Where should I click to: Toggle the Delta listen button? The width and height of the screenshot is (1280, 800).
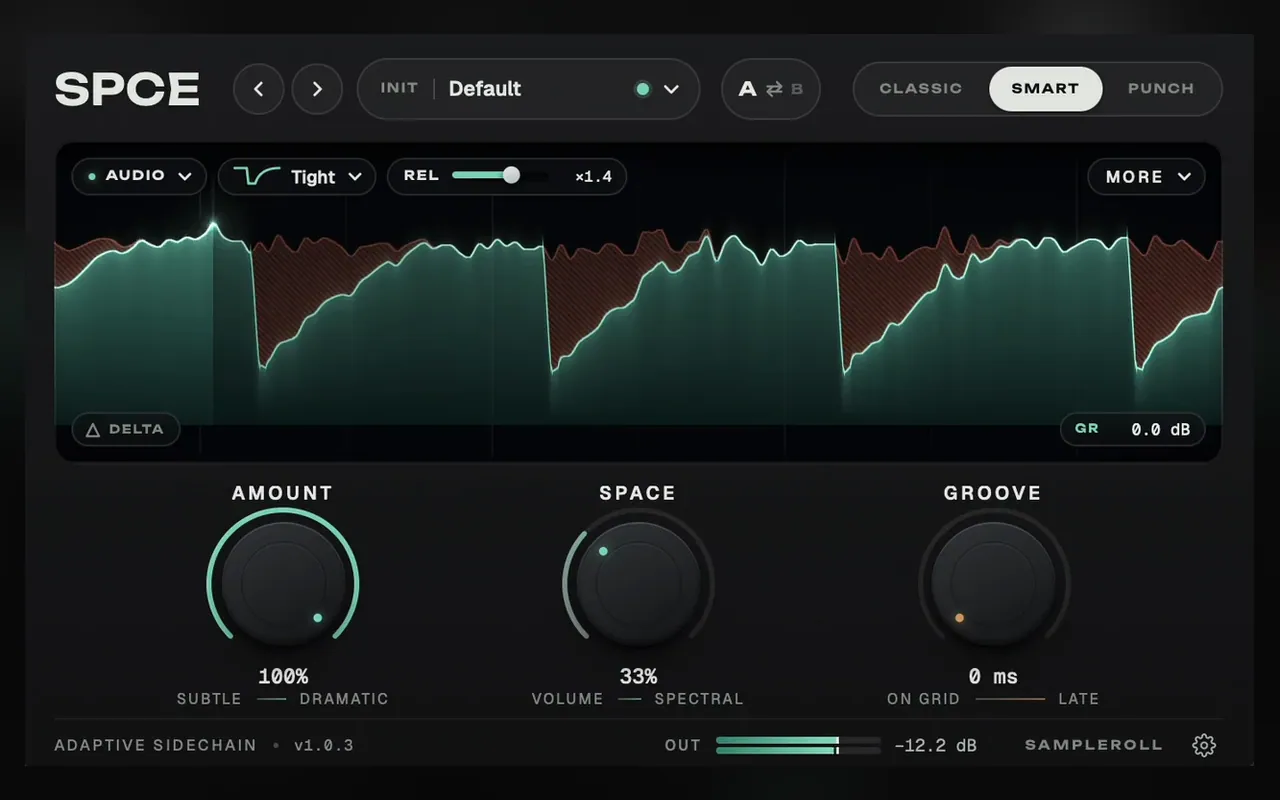pos(126,429)
